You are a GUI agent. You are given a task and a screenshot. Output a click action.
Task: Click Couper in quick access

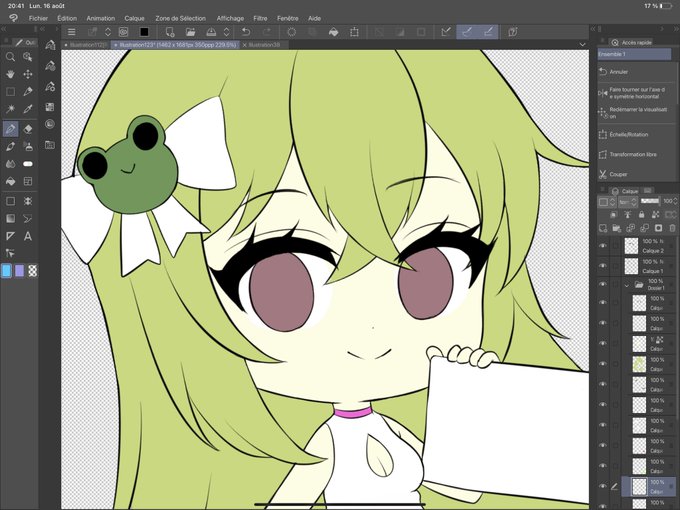point(618,174)
